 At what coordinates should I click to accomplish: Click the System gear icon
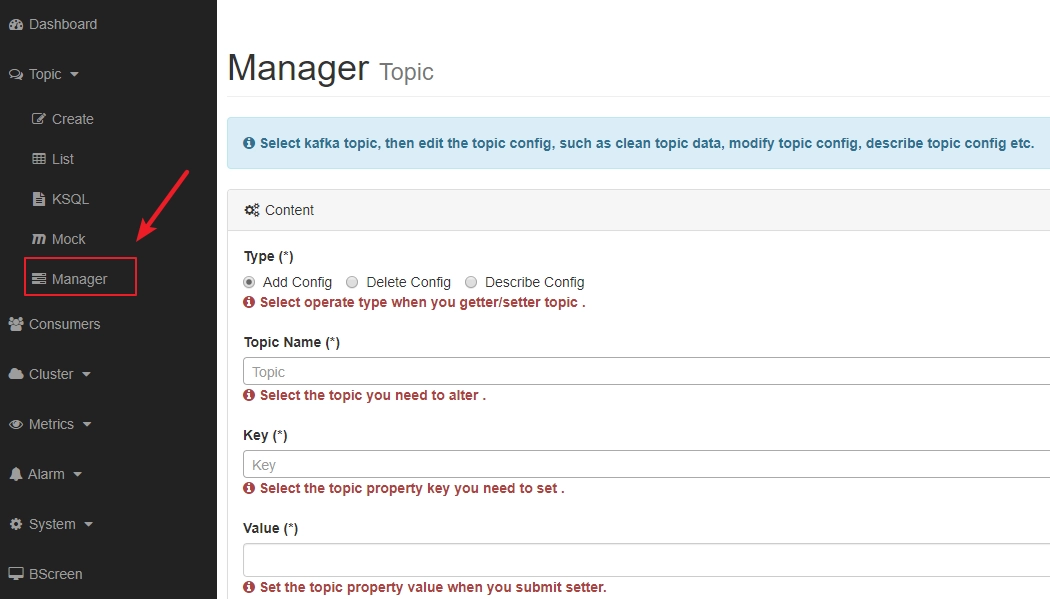click(16, 524)
